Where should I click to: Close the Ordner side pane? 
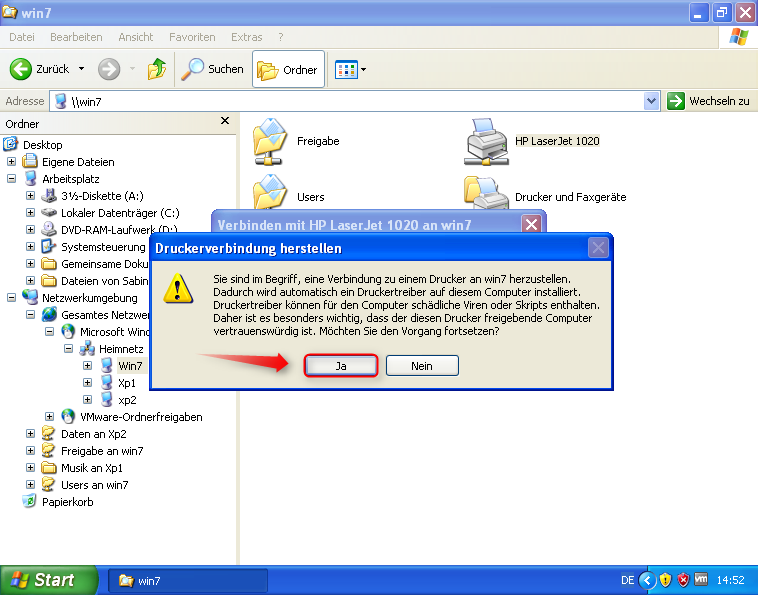coord(225,121)
